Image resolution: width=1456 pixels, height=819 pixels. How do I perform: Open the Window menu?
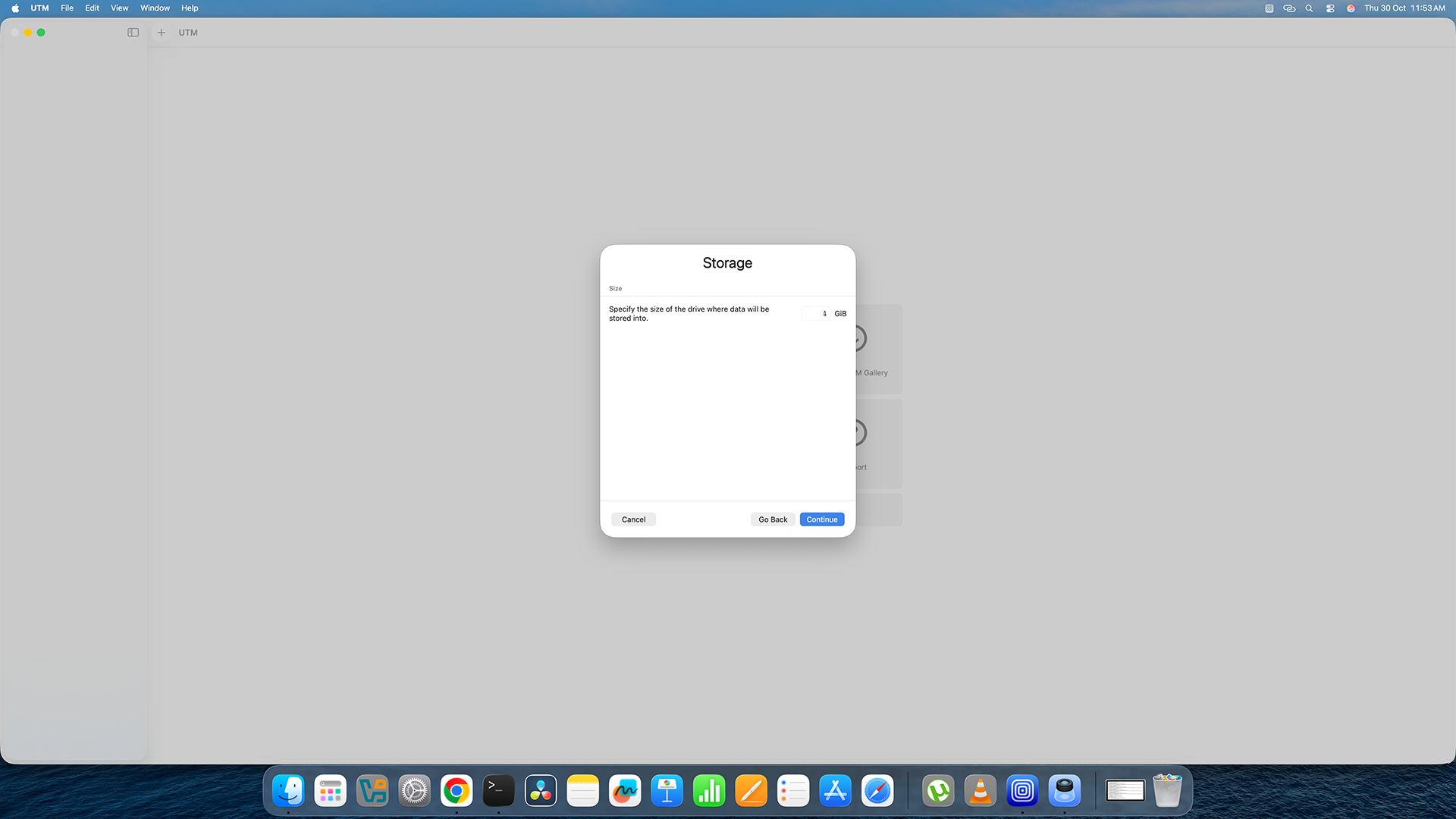(x=155, y=8)
